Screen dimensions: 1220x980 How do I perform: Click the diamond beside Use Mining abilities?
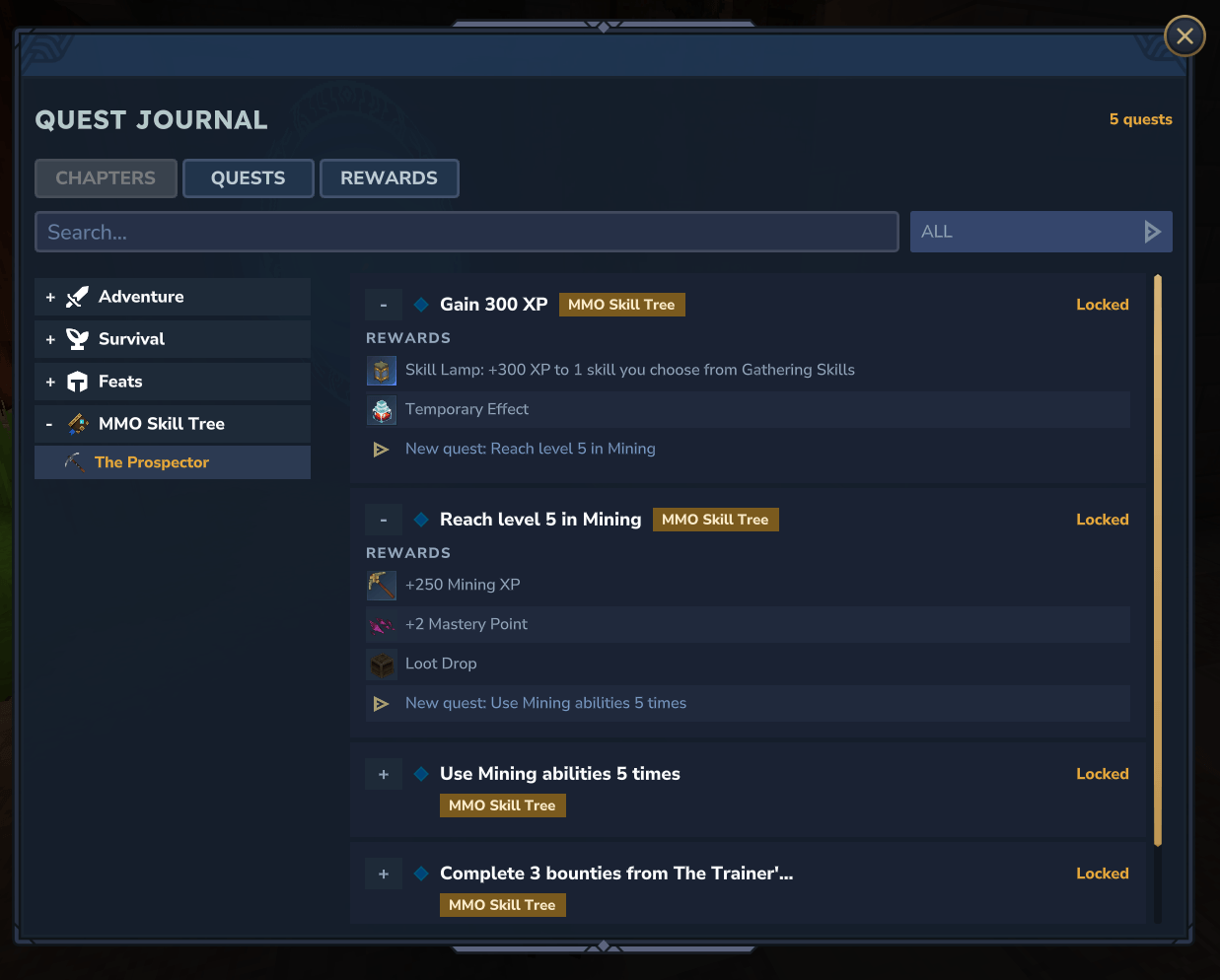click(x=421, y=774)
